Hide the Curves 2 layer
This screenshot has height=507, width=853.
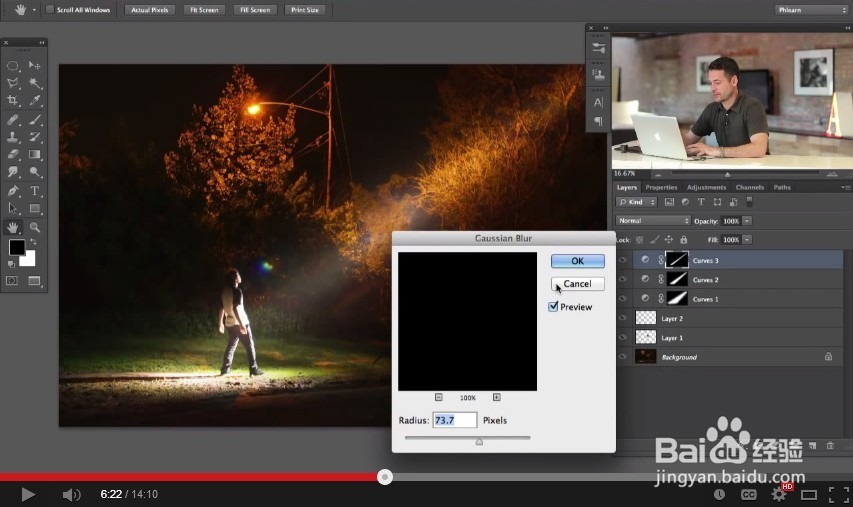(x=623, y=280)
